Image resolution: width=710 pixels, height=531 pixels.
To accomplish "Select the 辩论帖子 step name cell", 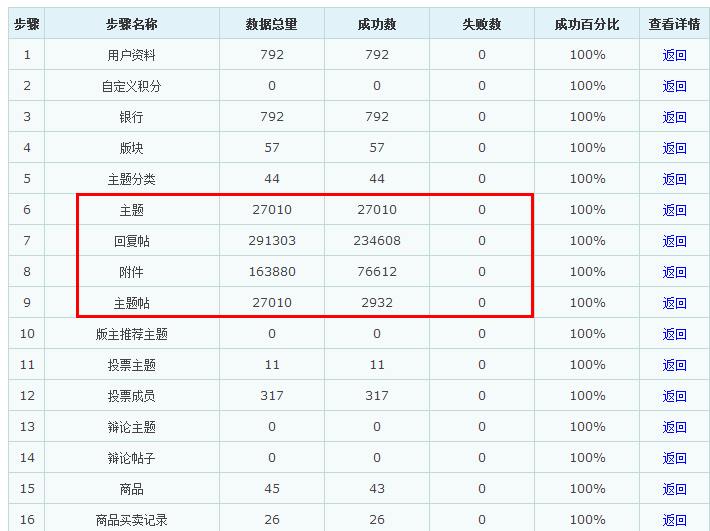I will 132,458.
